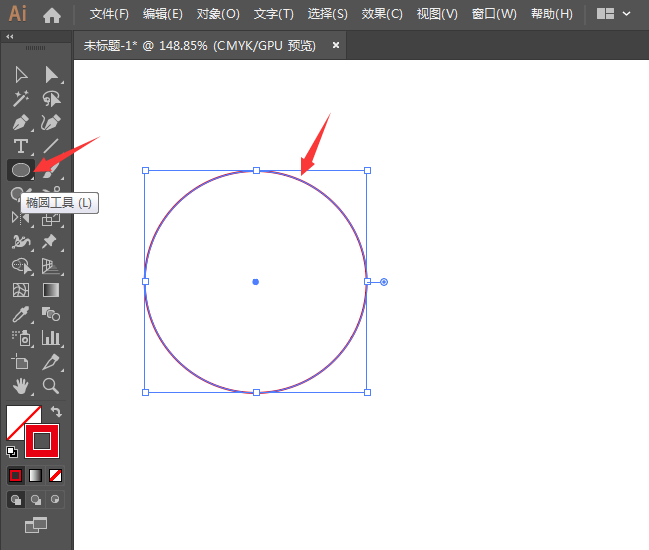Activate the Pen tool
Screen dimensions: 649x550
click(21, 123)
